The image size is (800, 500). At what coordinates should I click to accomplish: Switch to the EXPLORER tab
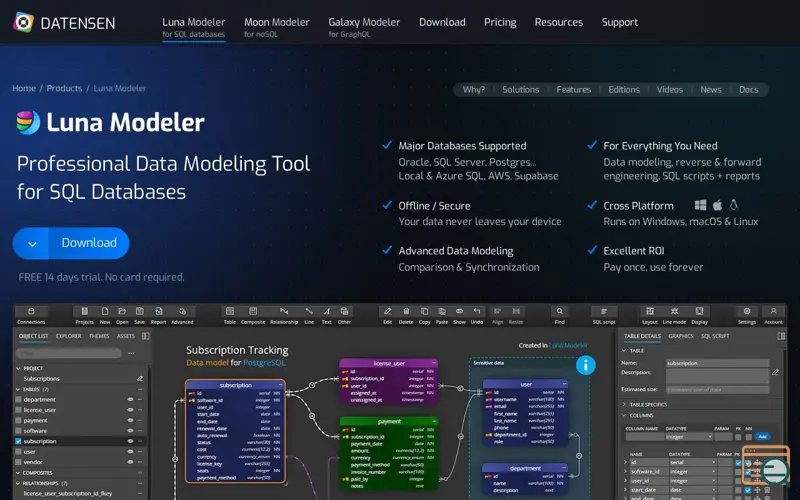(x=68, y=336)
